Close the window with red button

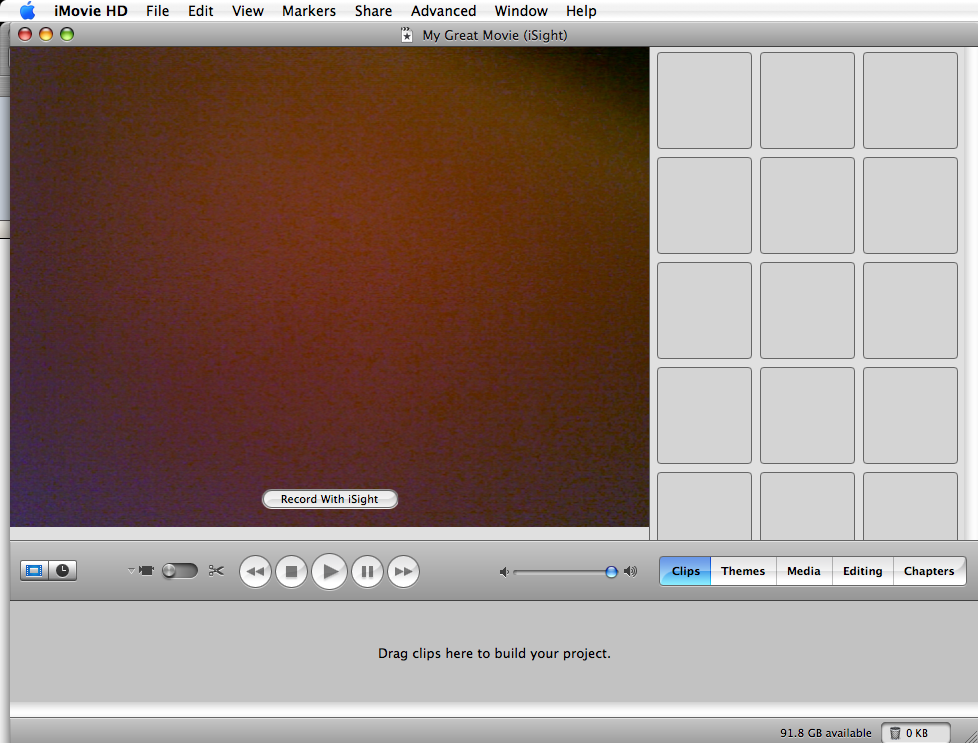tap(25, 34)
